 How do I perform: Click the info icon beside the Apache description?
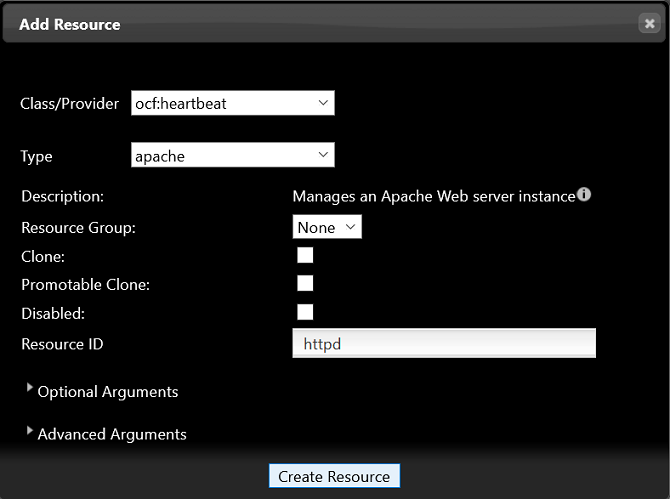(x=584, y=195)
